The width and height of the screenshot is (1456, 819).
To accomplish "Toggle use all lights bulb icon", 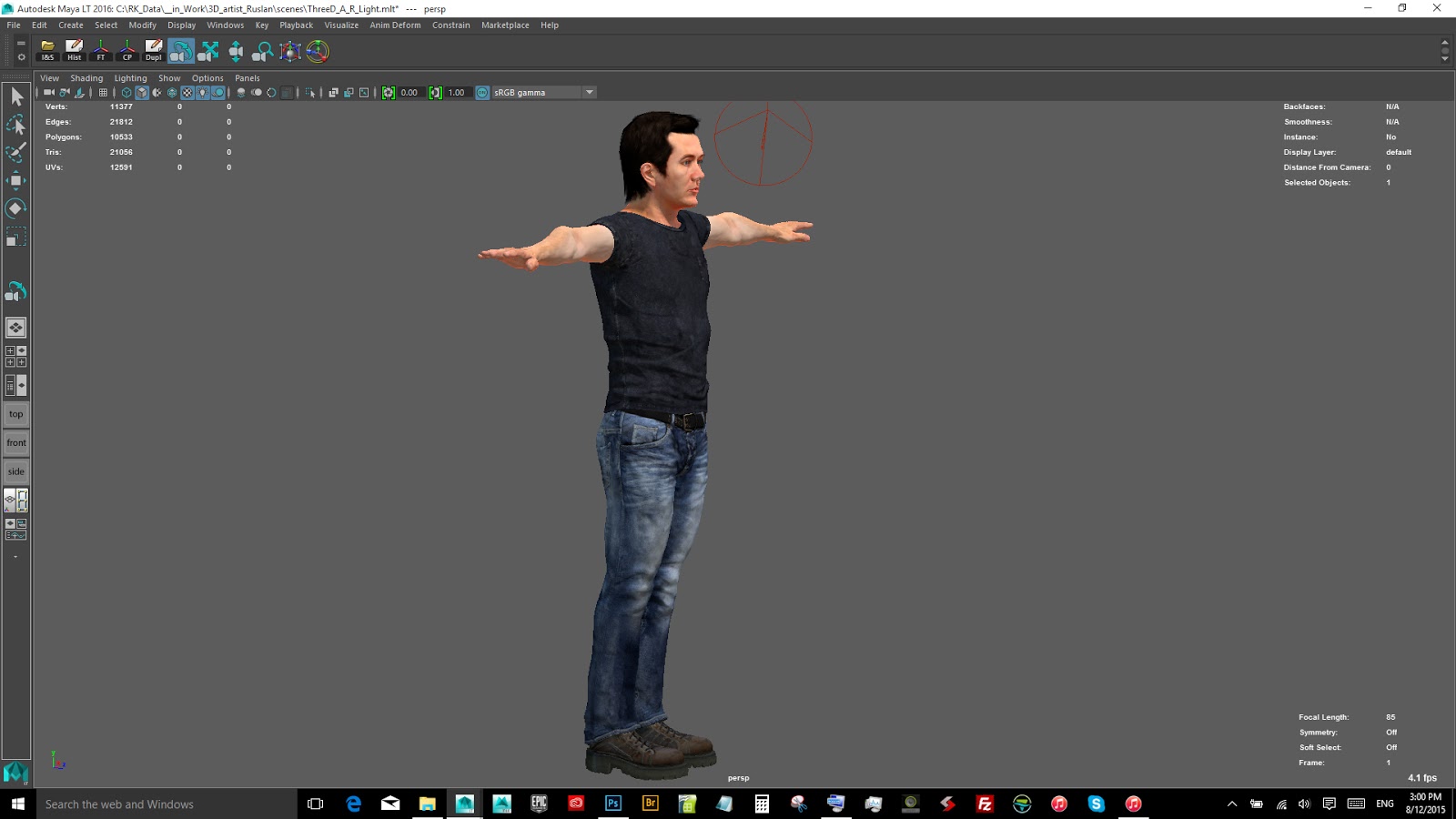I will (x=203, y=93).
